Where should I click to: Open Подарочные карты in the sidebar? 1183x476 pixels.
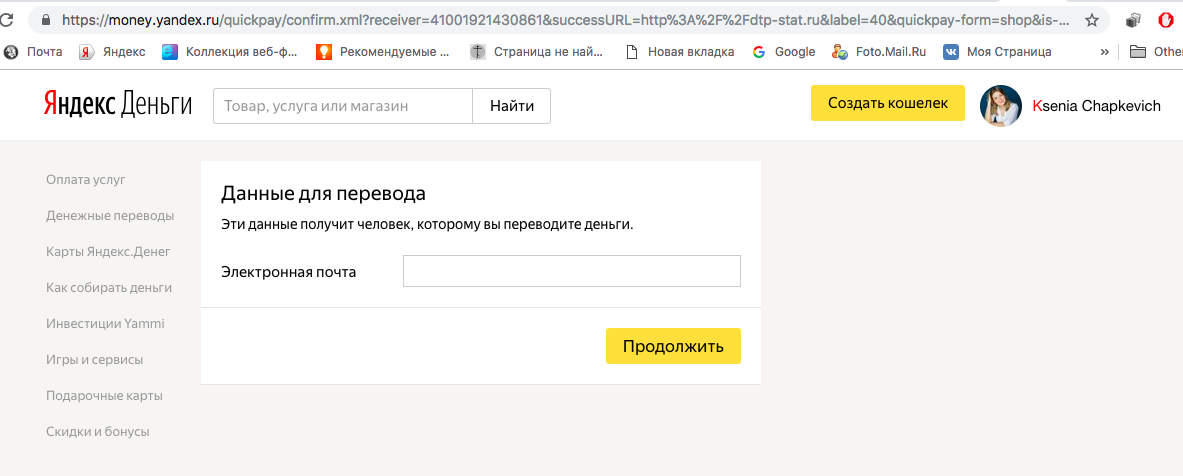tap(104, 395)
